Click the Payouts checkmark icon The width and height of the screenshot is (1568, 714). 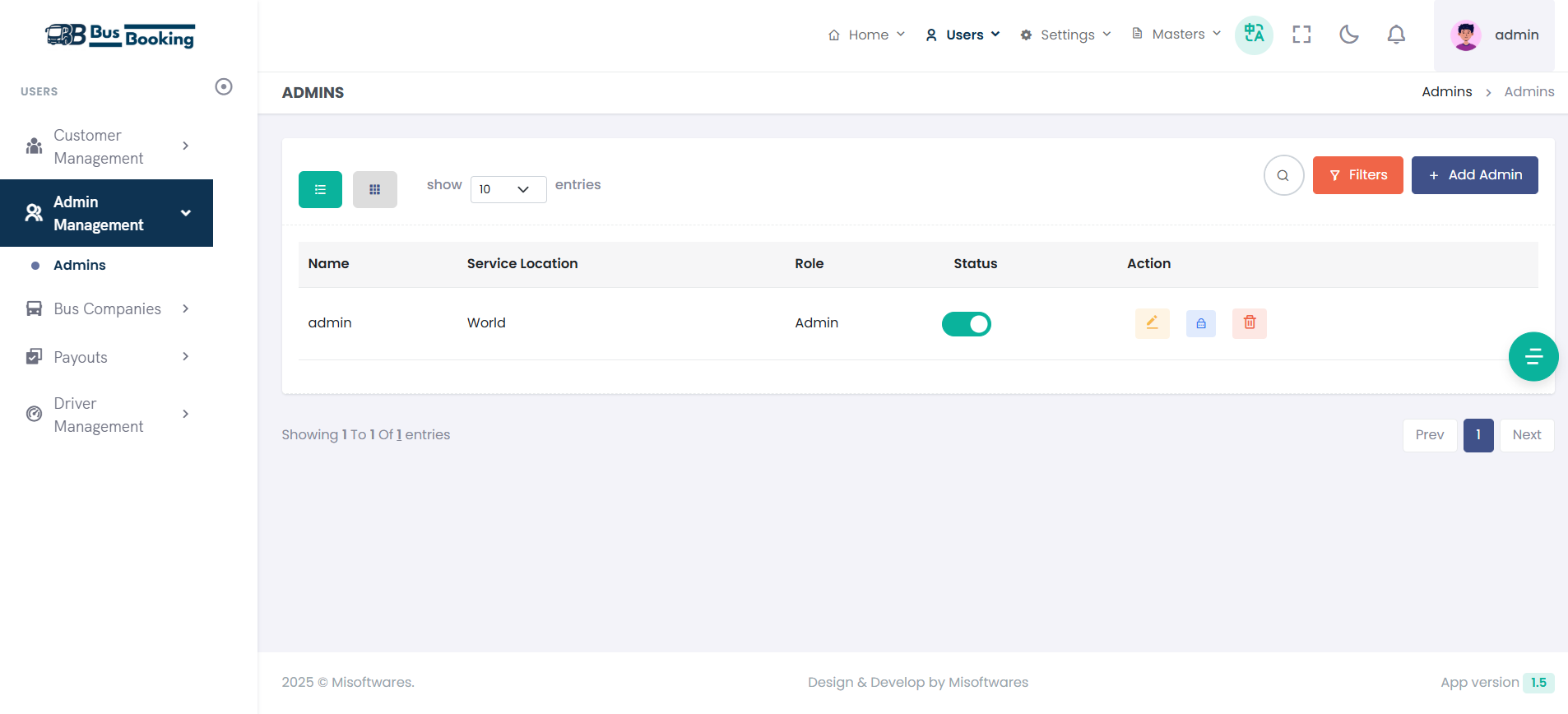pyautogui.click(x=34, y=356)
